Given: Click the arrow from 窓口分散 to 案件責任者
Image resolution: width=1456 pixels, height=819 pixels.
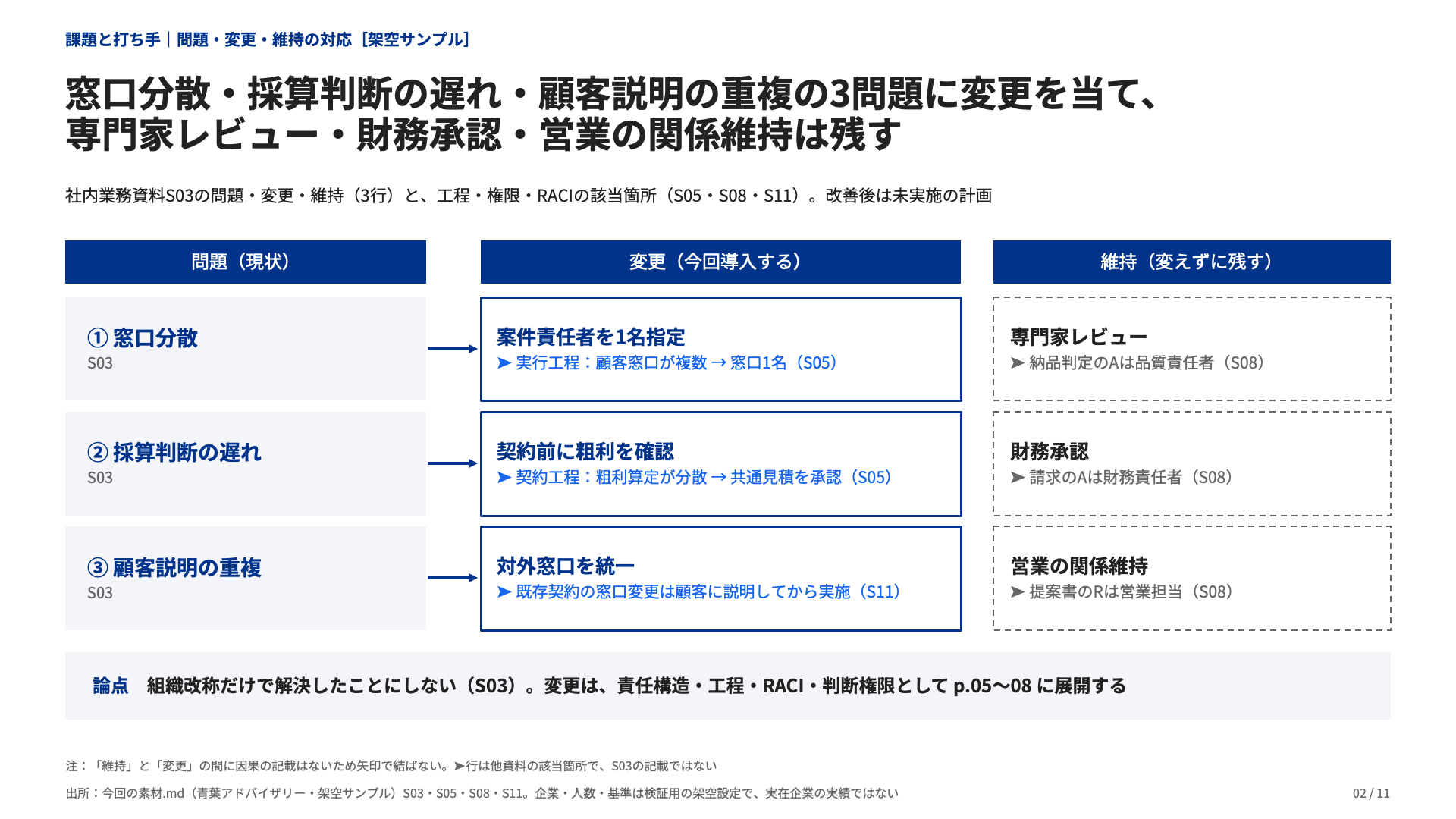Looking at the screenshot, I should 453,349.
